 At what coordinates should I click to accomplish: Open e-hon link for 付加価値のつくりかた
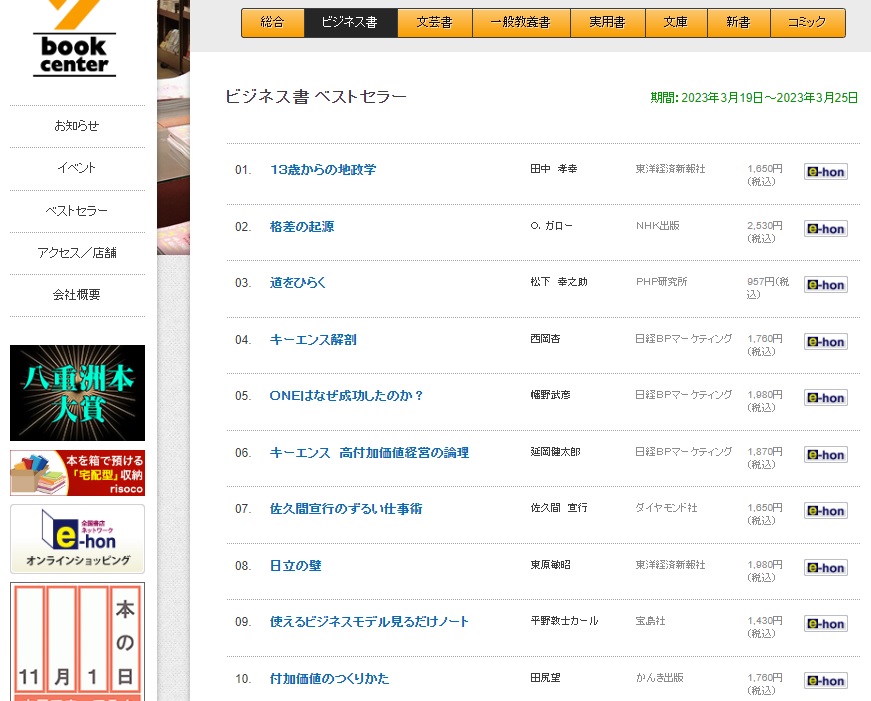coord(825,681)
